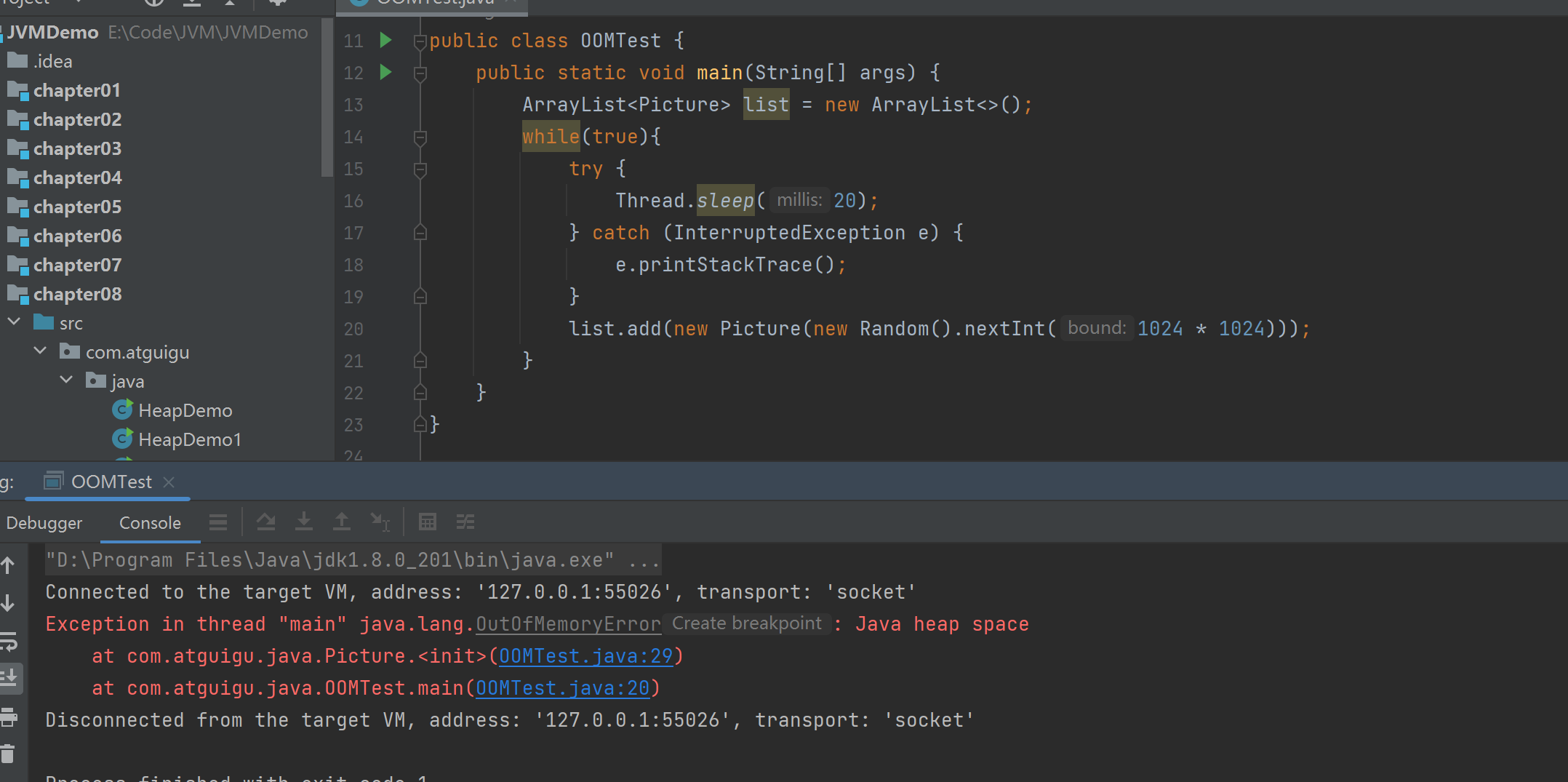Click the chapter02 module folder icon
Viewport: 1568px width, 782px height.
pyautogui.click(x=17, y=119)
